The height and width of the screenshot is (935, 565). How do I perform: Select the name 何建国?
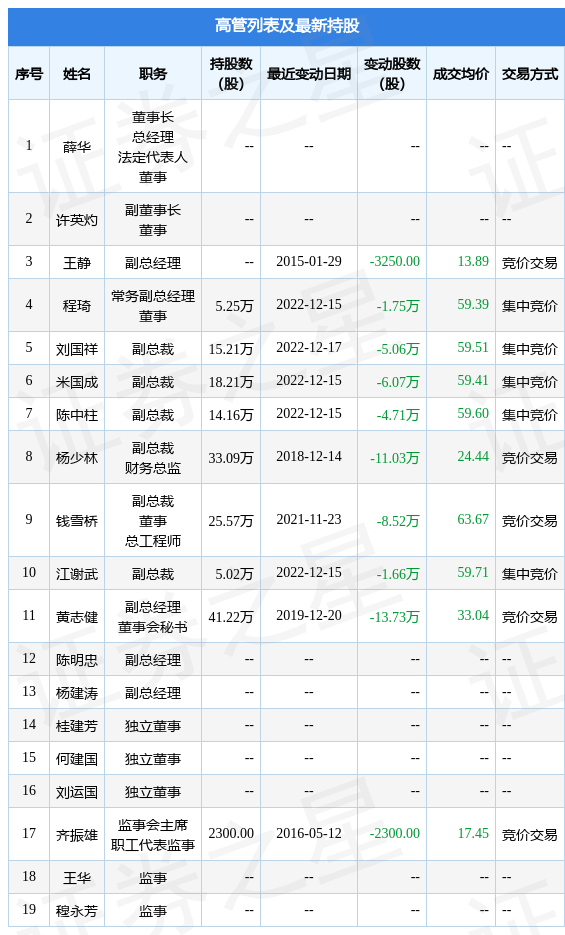[77, 759]
